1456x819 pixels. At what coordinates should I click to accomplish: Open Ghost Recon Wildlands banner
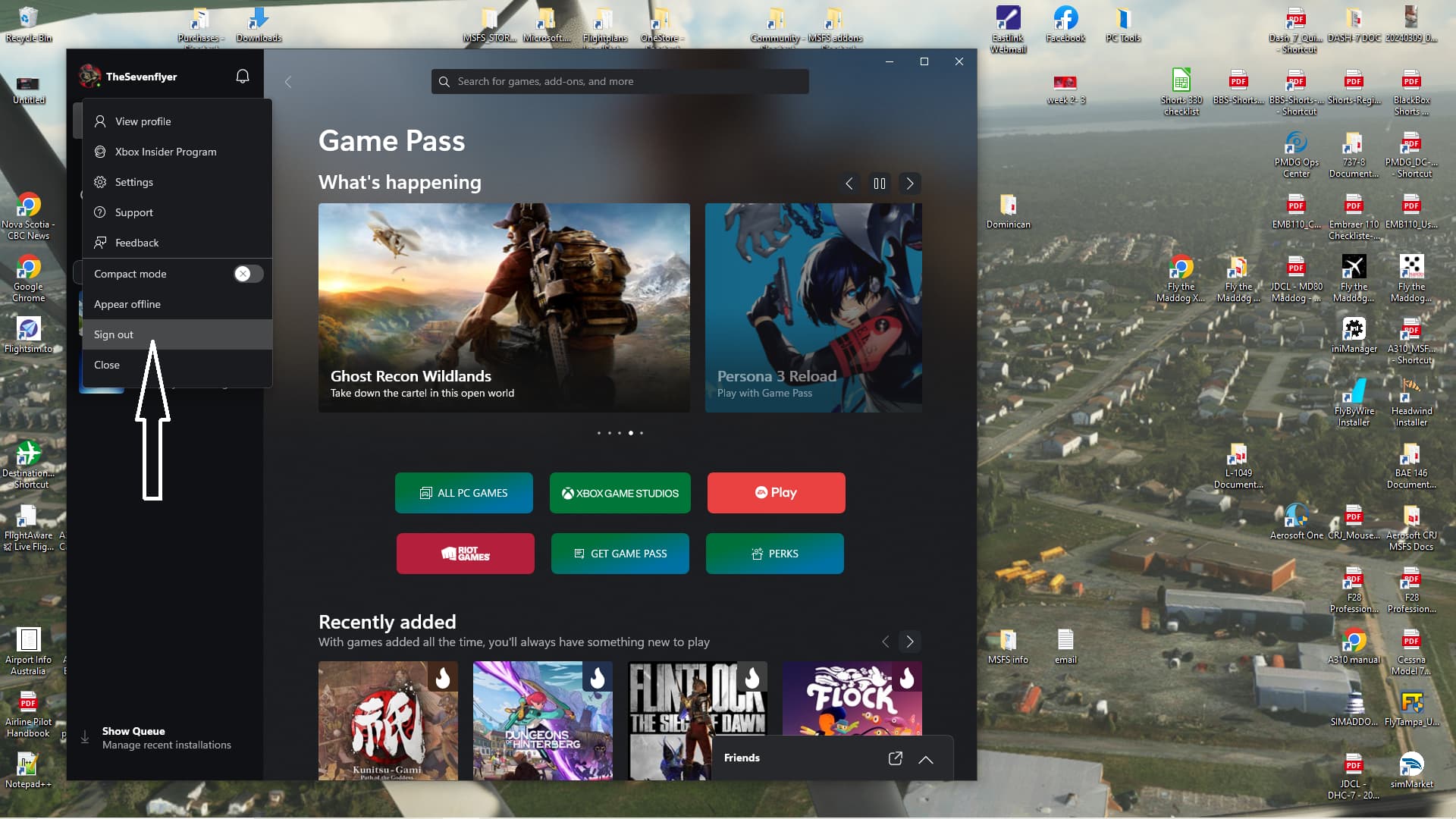(x=504, y=308)
